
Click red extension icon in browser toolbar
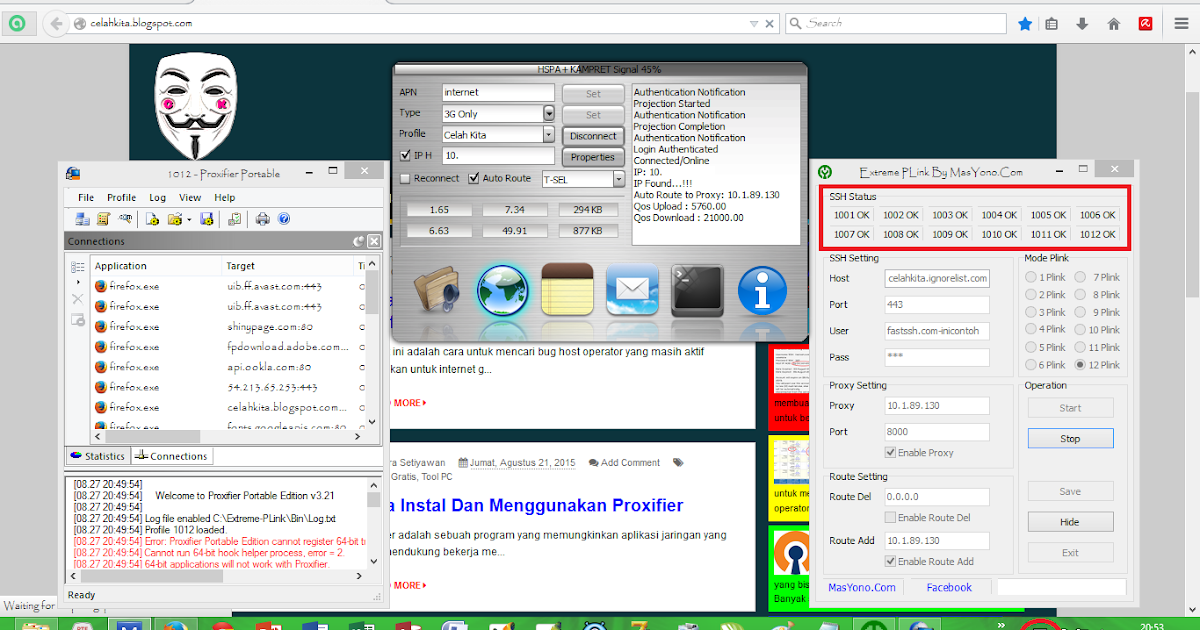coord(1145,23)
